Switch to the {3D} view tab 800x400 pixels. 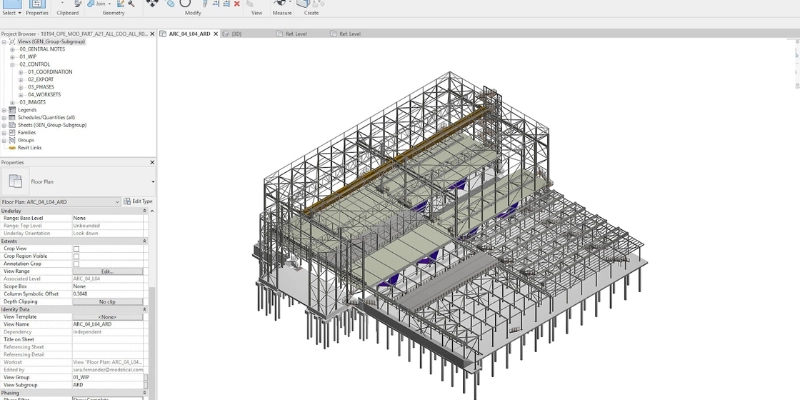tap(236, 34)
